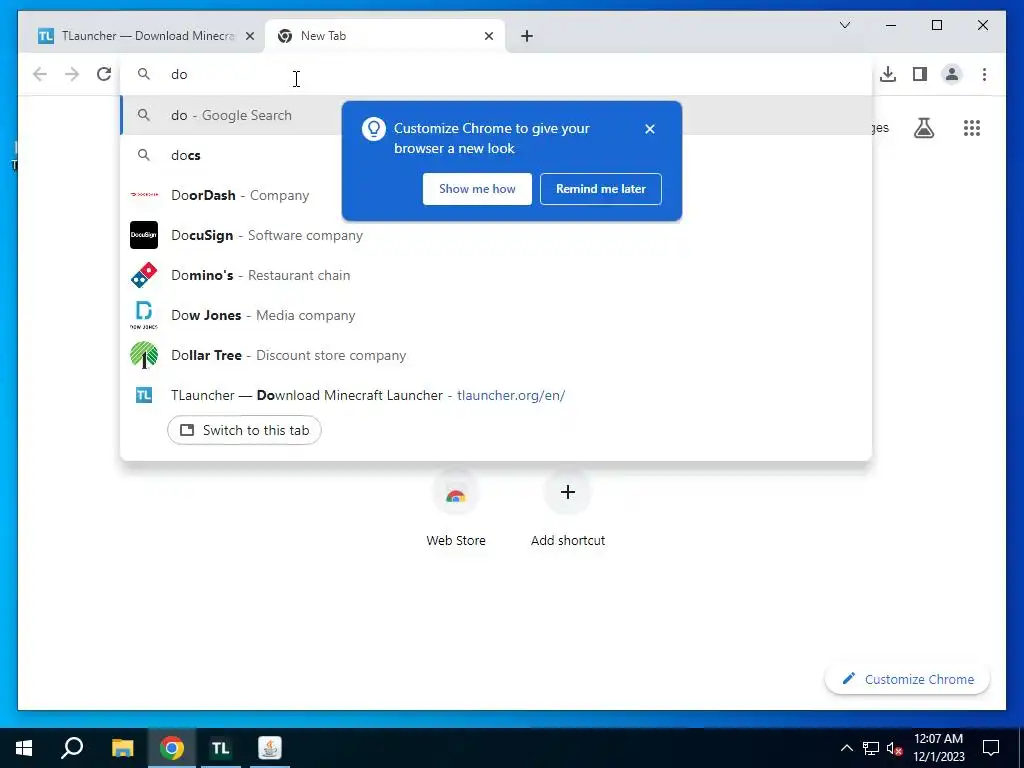Close the TLauncher tab
1024x768 pixels.
[x=249, y=36]
